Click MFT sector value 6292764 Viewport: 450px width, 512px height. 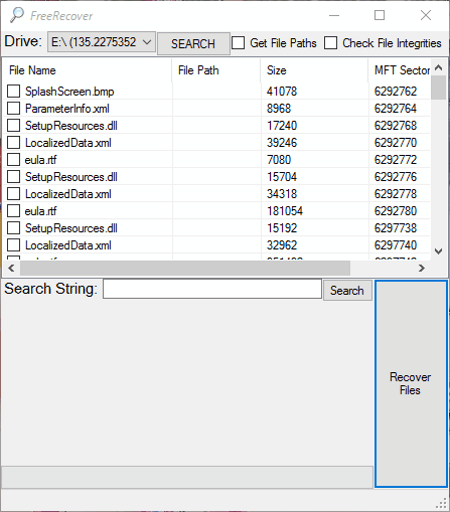[x=395, y=108]
